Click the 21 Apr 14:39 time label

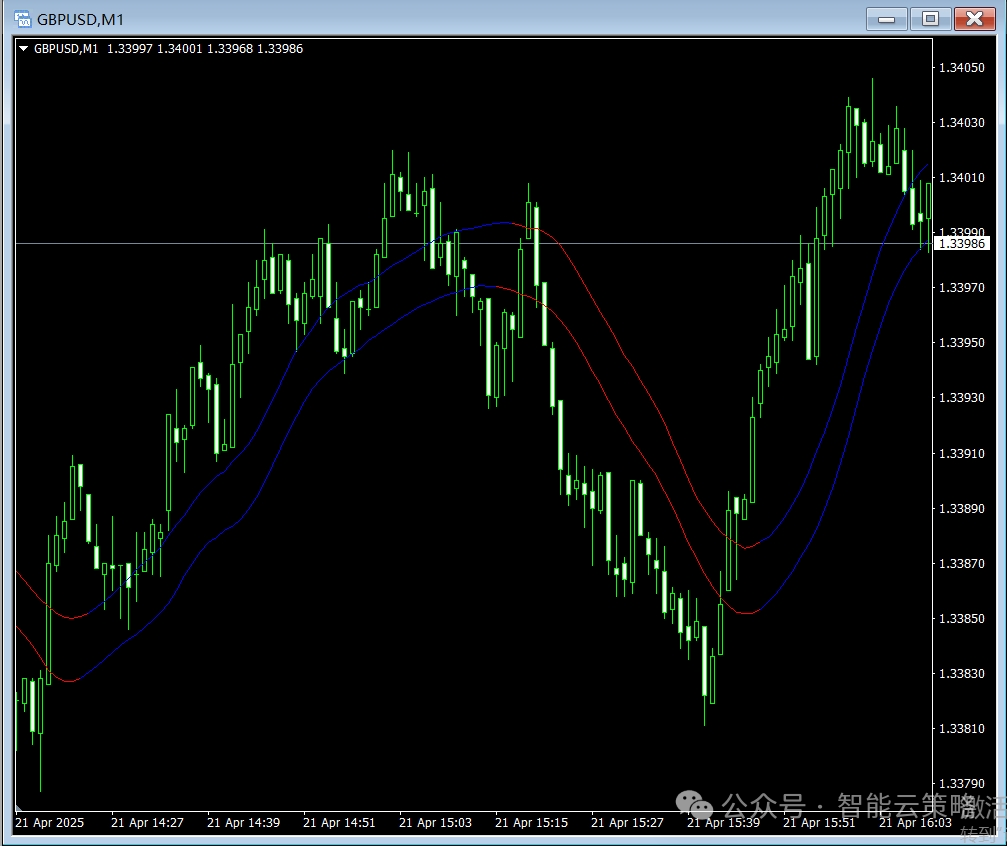(x=243, y=823)
